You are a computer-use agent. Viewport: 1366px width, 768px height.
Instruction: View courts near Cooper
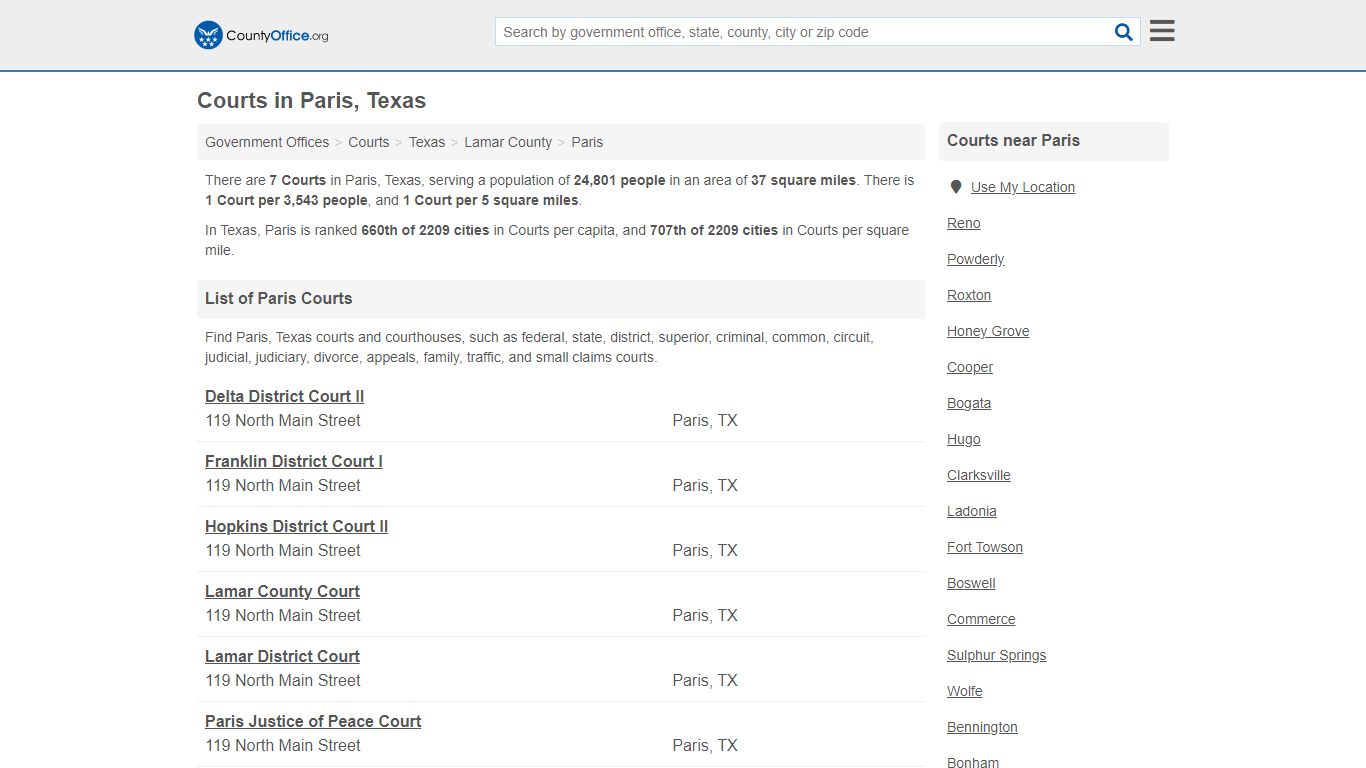pyautogui.click(x=970, y=367)
